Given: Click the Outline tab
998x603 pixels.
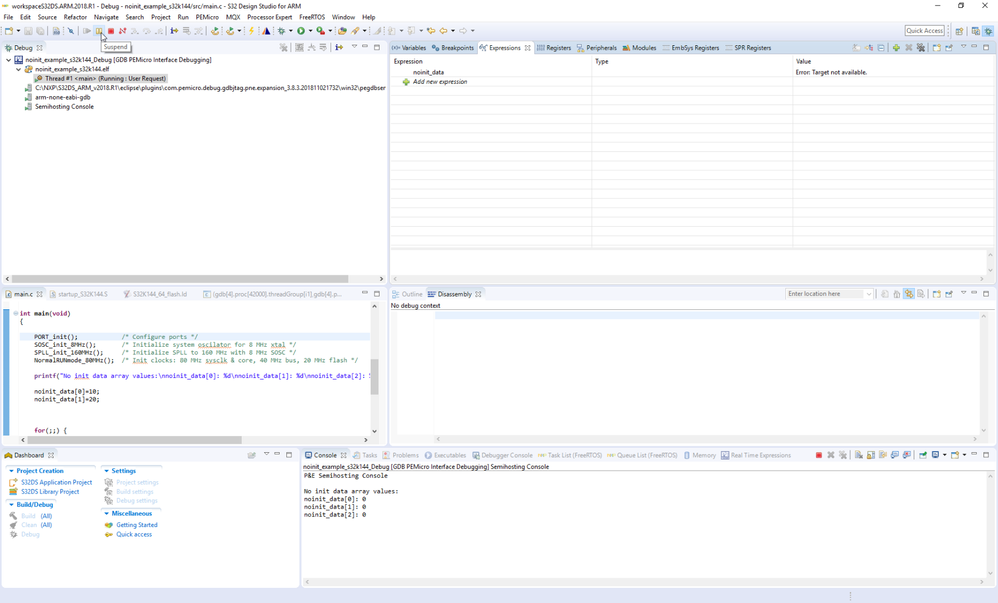Looking at the screenshot, I should click(x=407, y=294).
